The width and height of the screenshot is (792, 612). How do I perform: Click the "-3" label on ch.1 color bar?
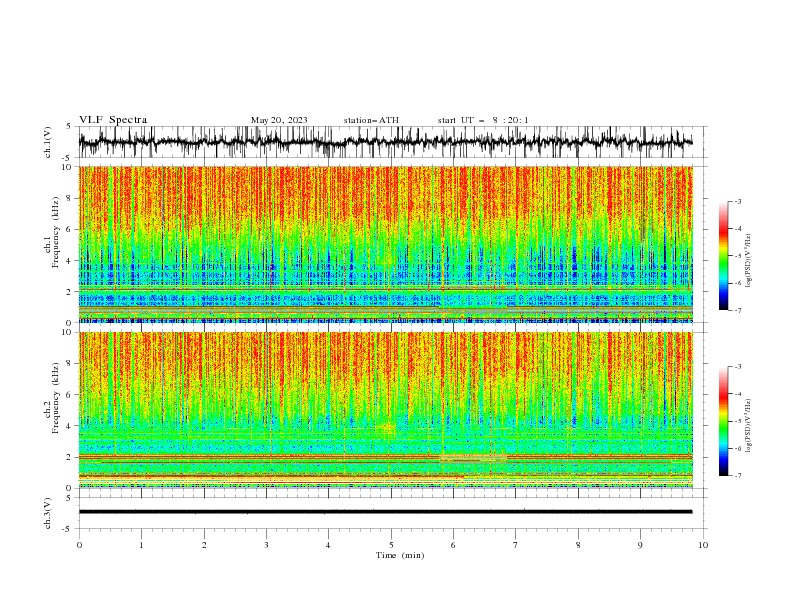737,201
